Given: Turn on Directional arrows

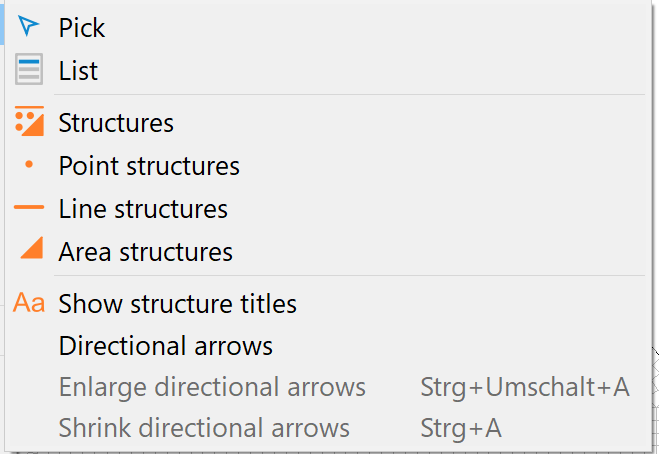Looking at the screenshot, I should [x=166, y=346].
